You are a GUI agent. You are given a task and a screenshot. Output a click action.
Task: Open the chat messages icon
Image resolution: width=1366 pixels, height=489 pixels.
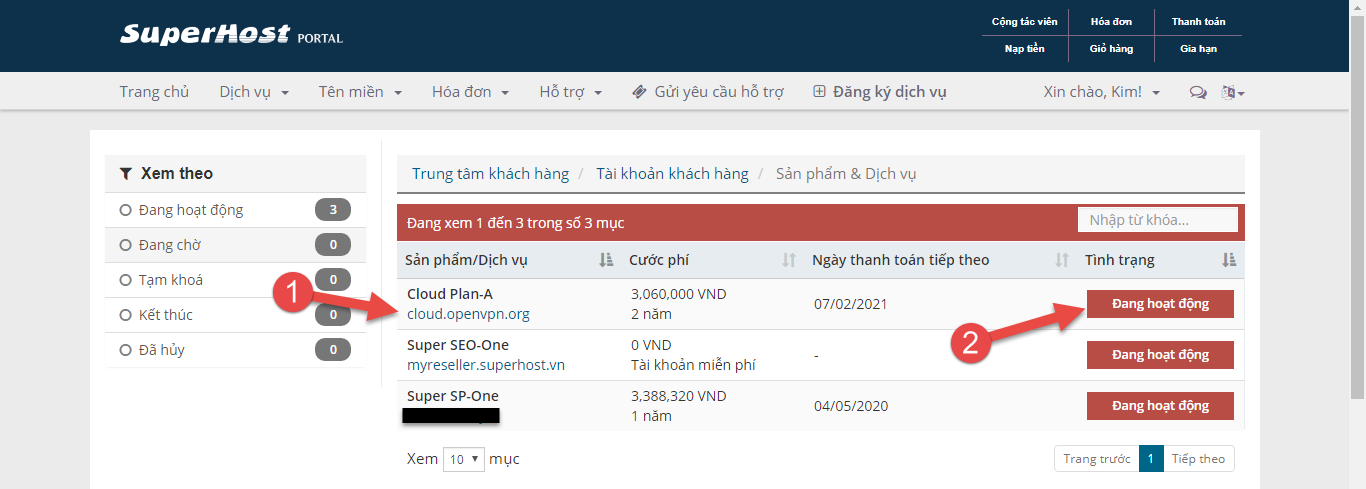coord(1197,92)
